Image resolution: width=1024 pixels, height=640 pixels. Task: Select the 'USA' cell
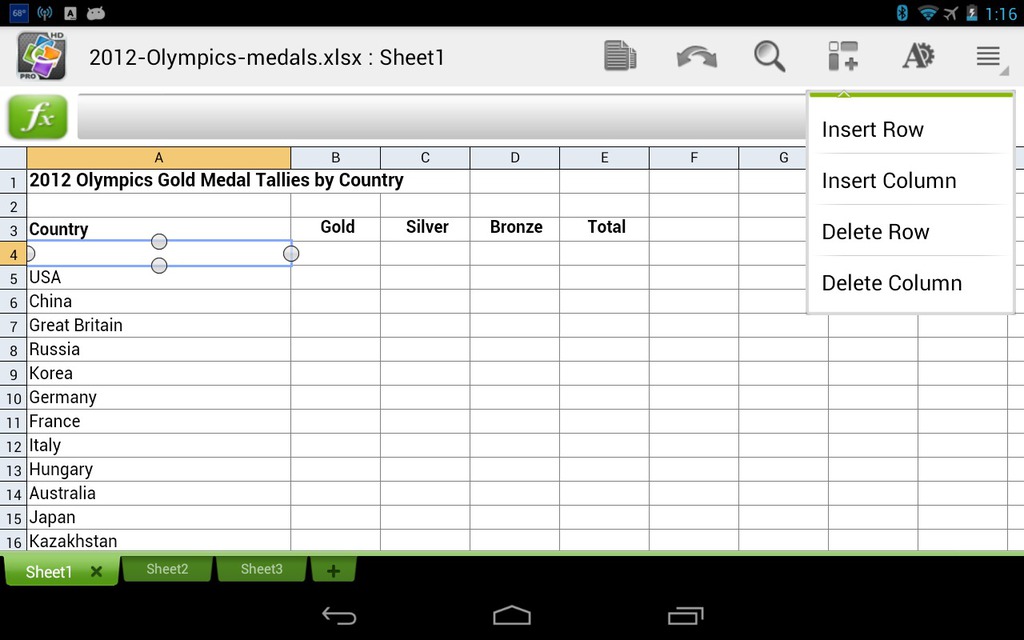(159, 278)
